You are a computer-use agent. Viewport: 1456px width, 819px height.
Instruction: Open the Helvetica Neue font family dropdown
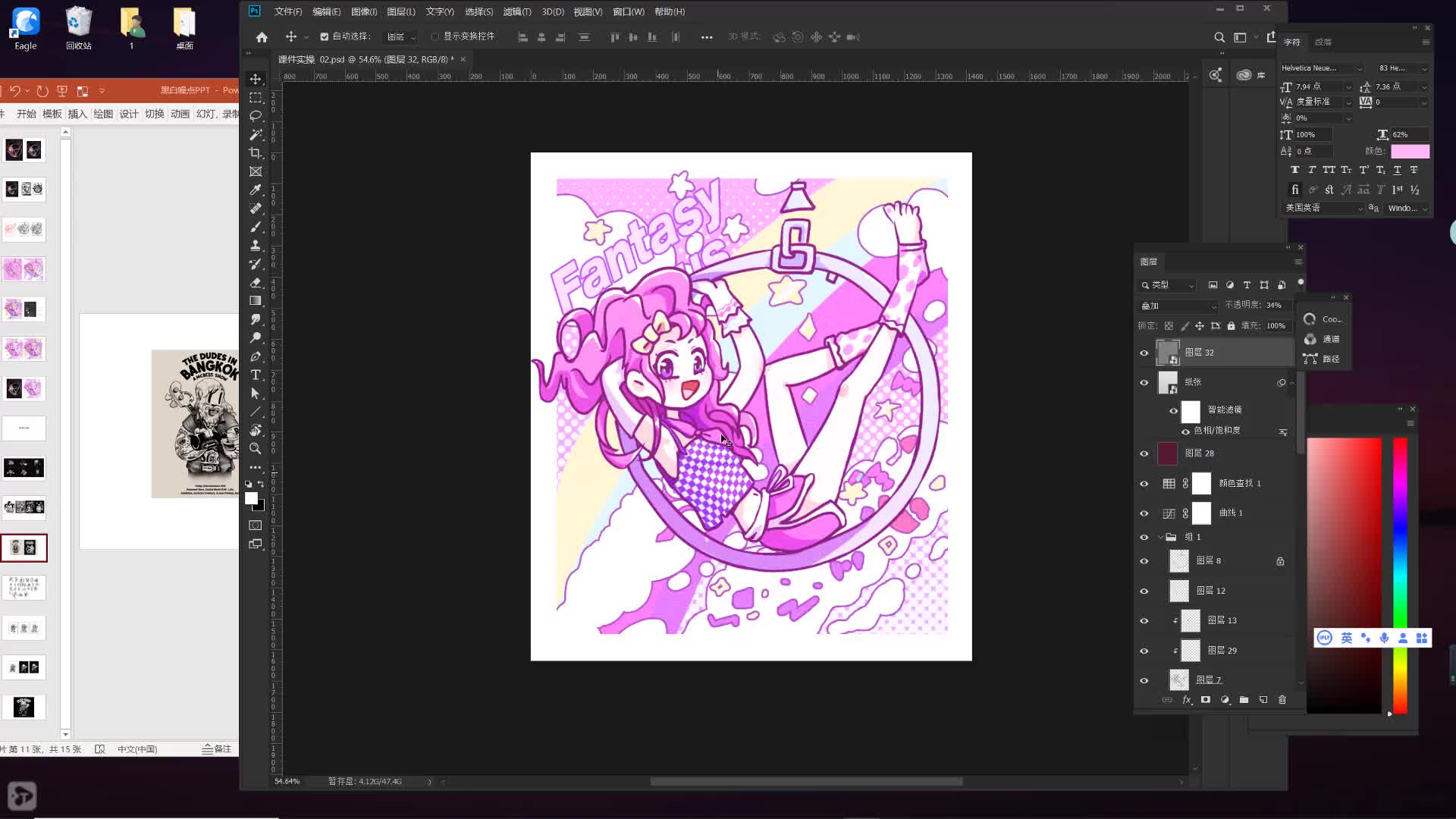[1322, 68]
